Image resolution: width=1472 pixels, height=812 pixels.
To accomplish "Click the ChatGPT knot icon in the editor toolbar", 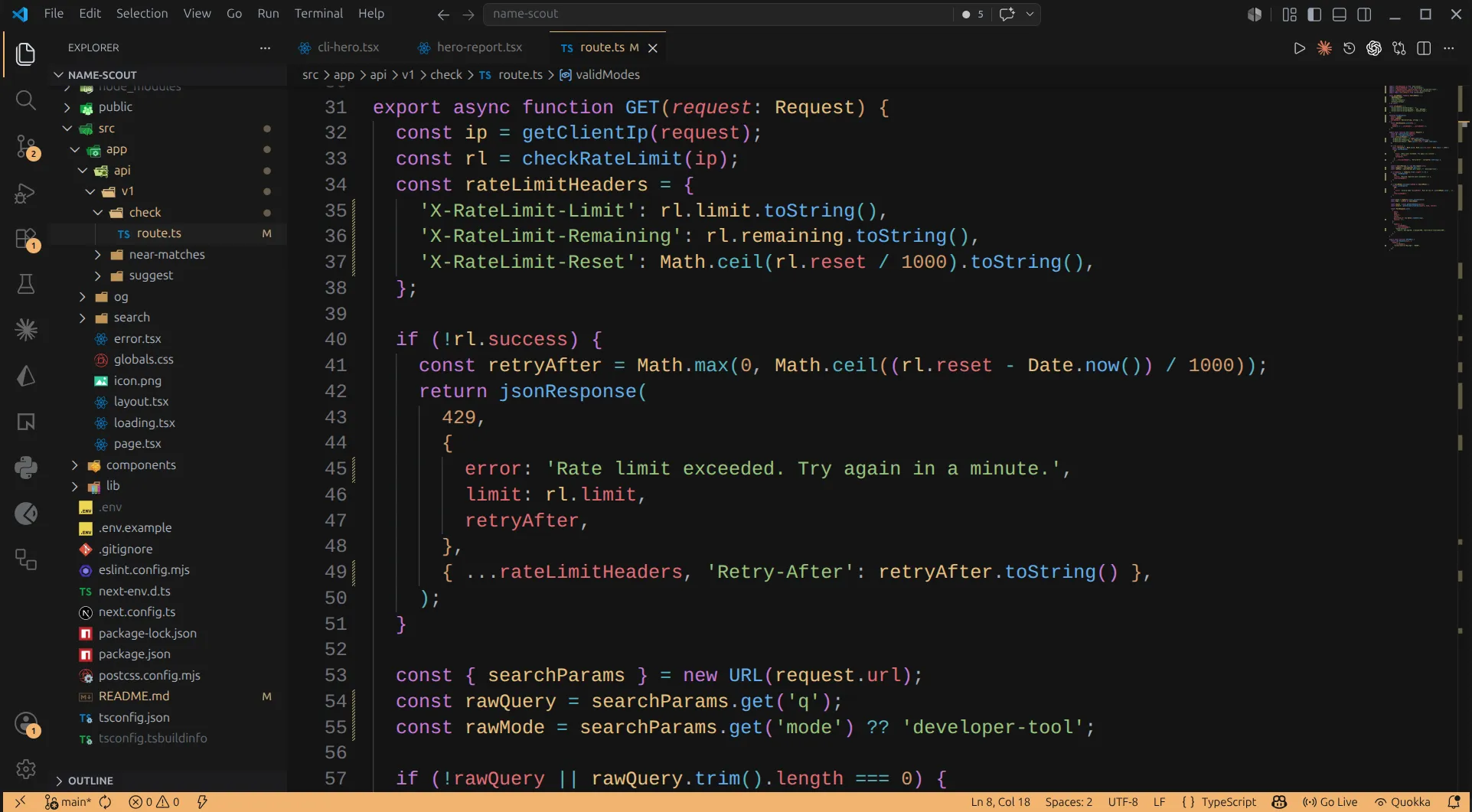I will [1374, 48].
